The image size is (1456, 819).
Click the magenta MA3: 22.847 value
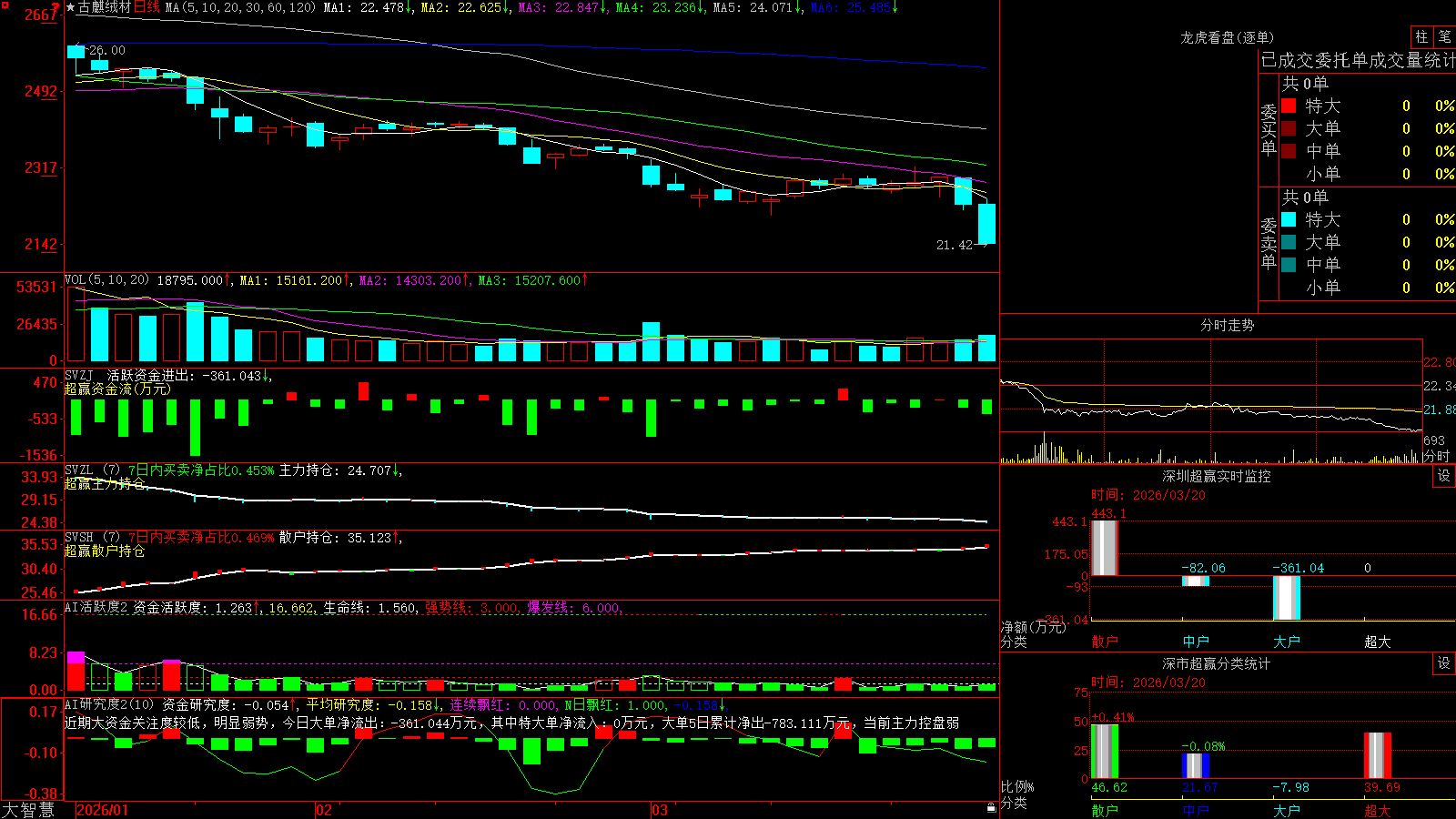(x=559, y=7)
